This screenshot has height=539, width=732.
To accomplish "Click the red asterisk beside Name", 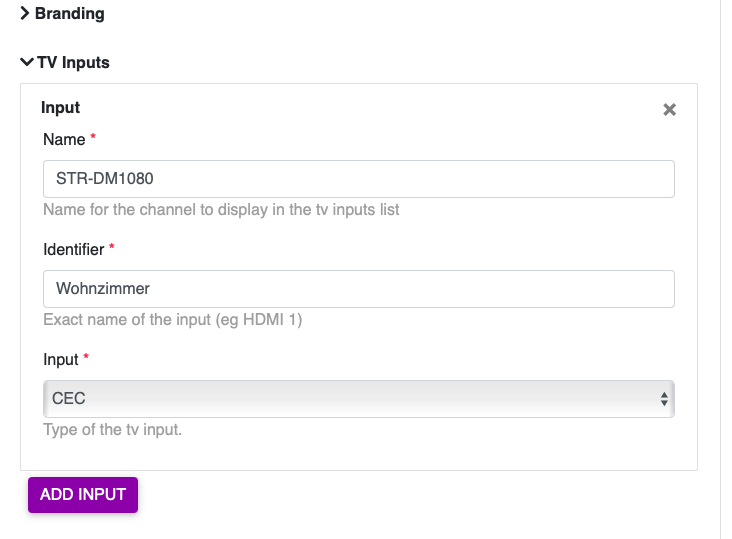I will (94, 138).
